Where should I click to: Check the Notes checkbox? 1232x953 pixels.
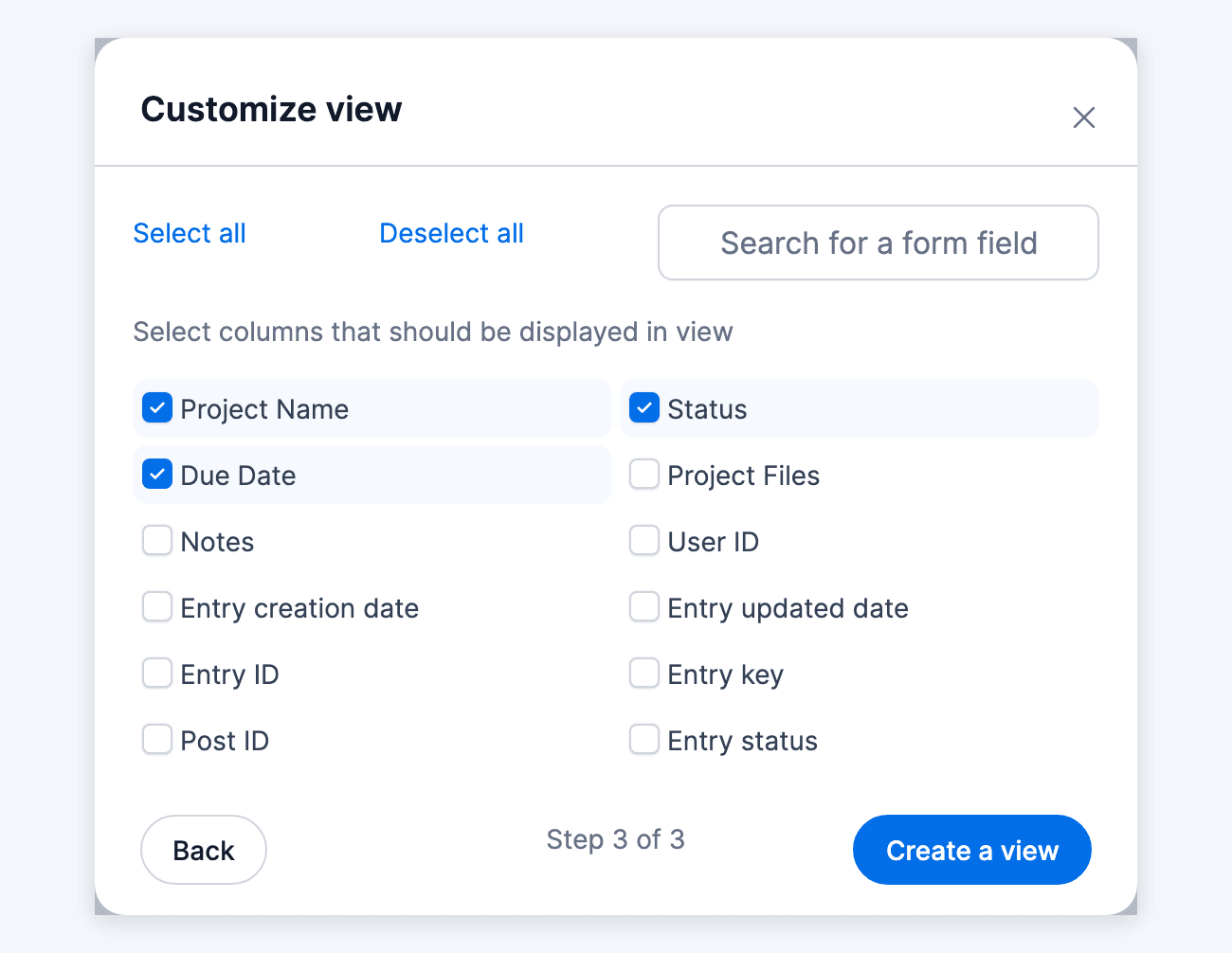coord(157,541)
